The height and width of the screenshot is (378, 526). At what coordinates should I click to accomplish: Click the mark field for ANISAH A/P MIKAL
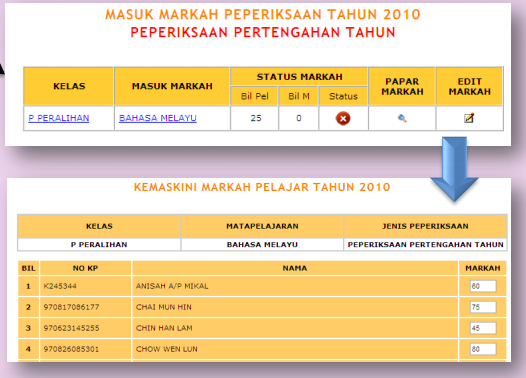point(483,286)
